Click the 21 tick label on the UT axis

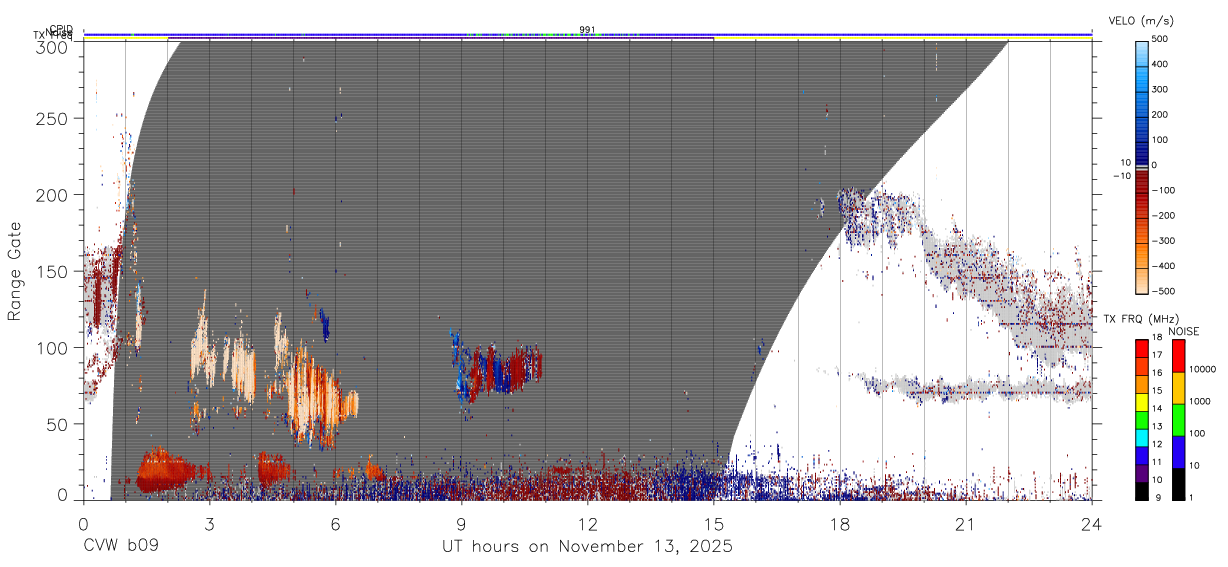pos(966,524)
